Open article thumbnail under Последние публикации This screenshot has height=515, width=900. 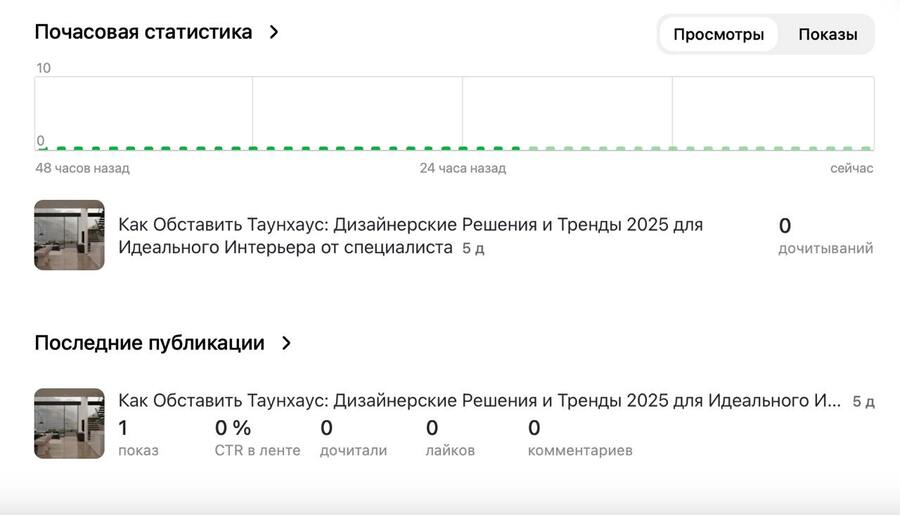pyautogui.click(x=69, y=423)
